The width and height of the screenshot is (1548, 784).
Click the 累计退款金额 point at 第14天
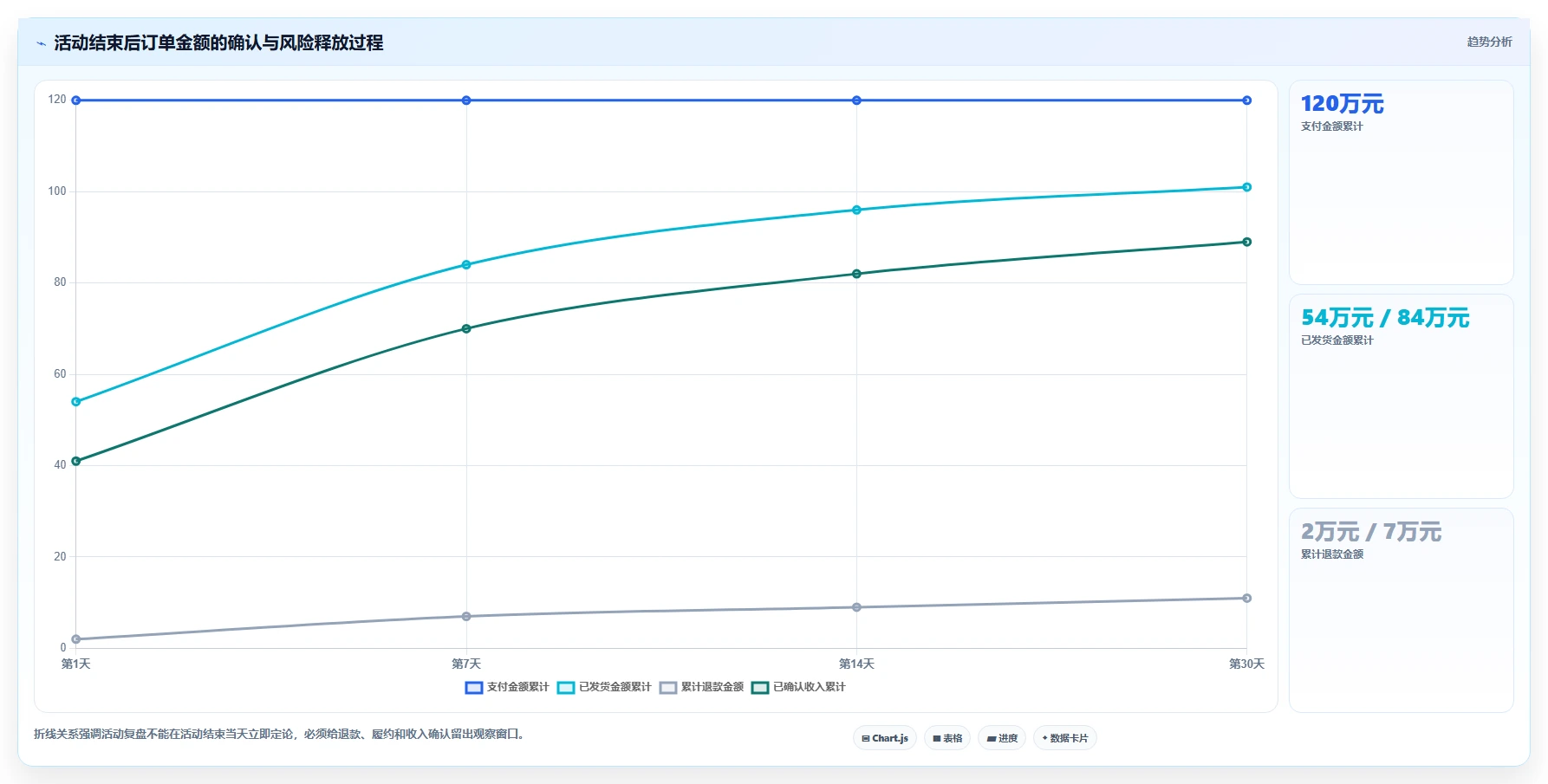pos(856,607)
